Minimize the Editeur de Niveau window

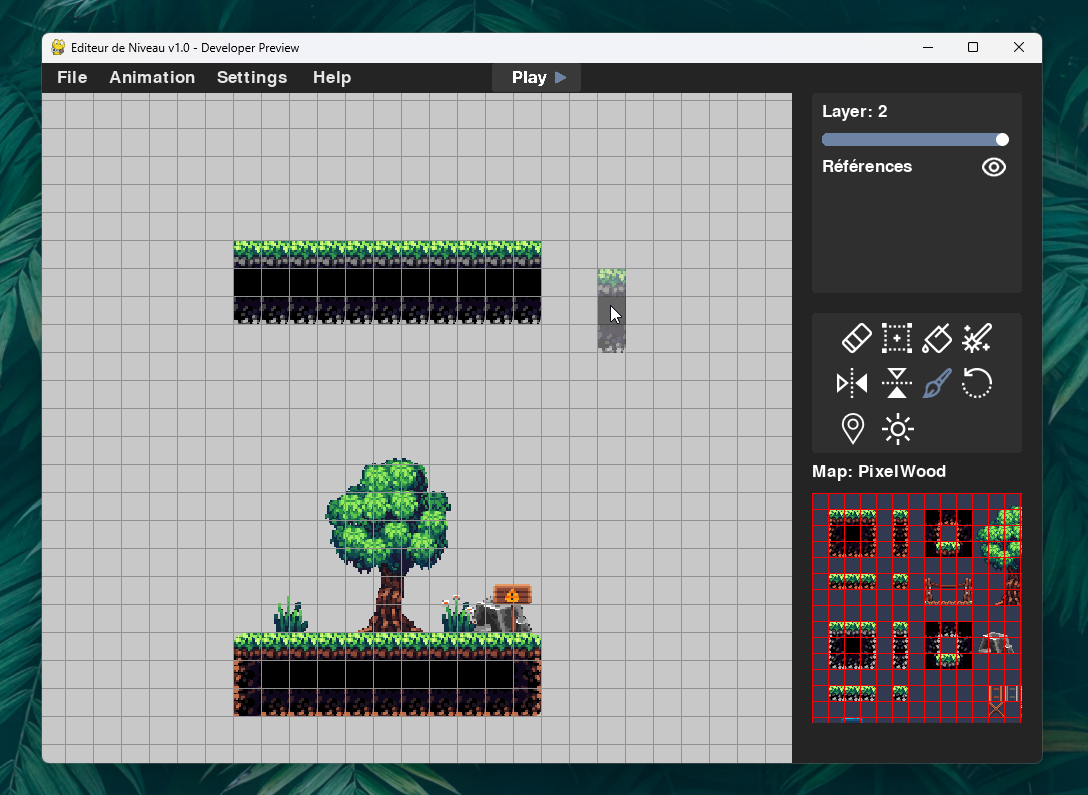pyautogui.click(x=928, y=47)
